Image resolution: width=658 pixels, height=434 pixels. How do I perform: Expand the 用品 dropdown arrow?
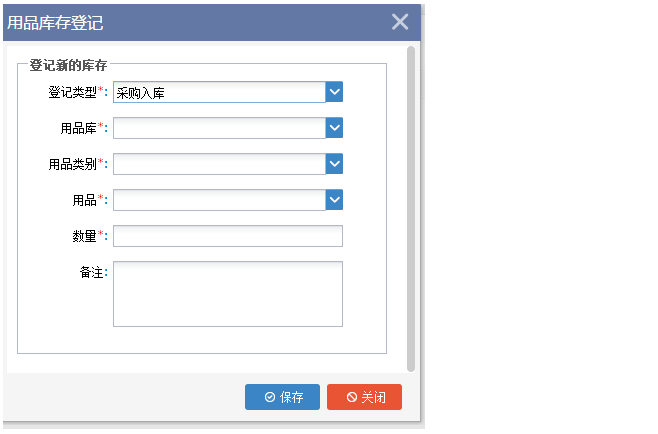click(x=334, y=200)
